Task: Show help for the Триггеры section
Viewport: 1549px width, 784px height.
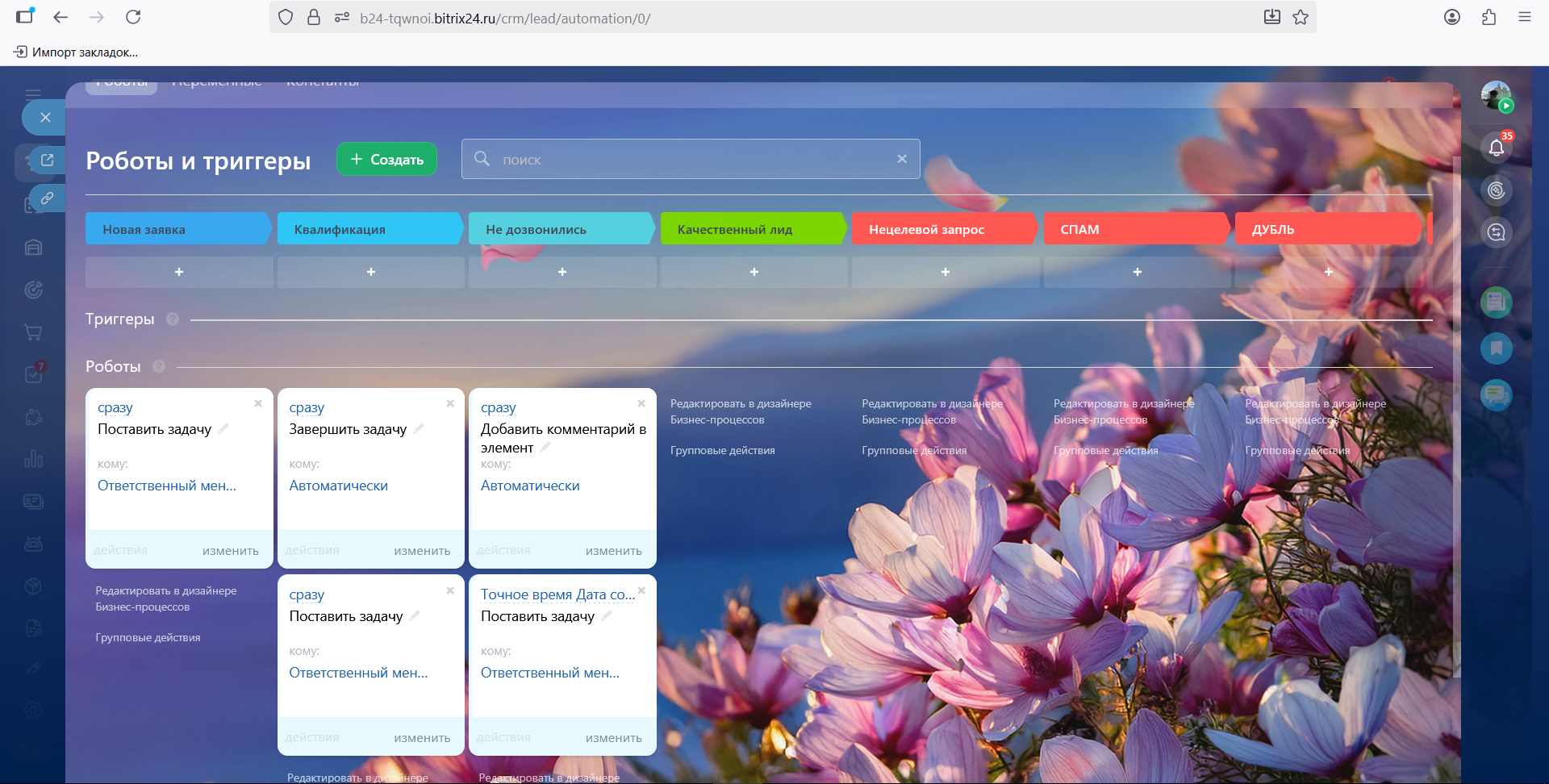Action: click(173, 319)
